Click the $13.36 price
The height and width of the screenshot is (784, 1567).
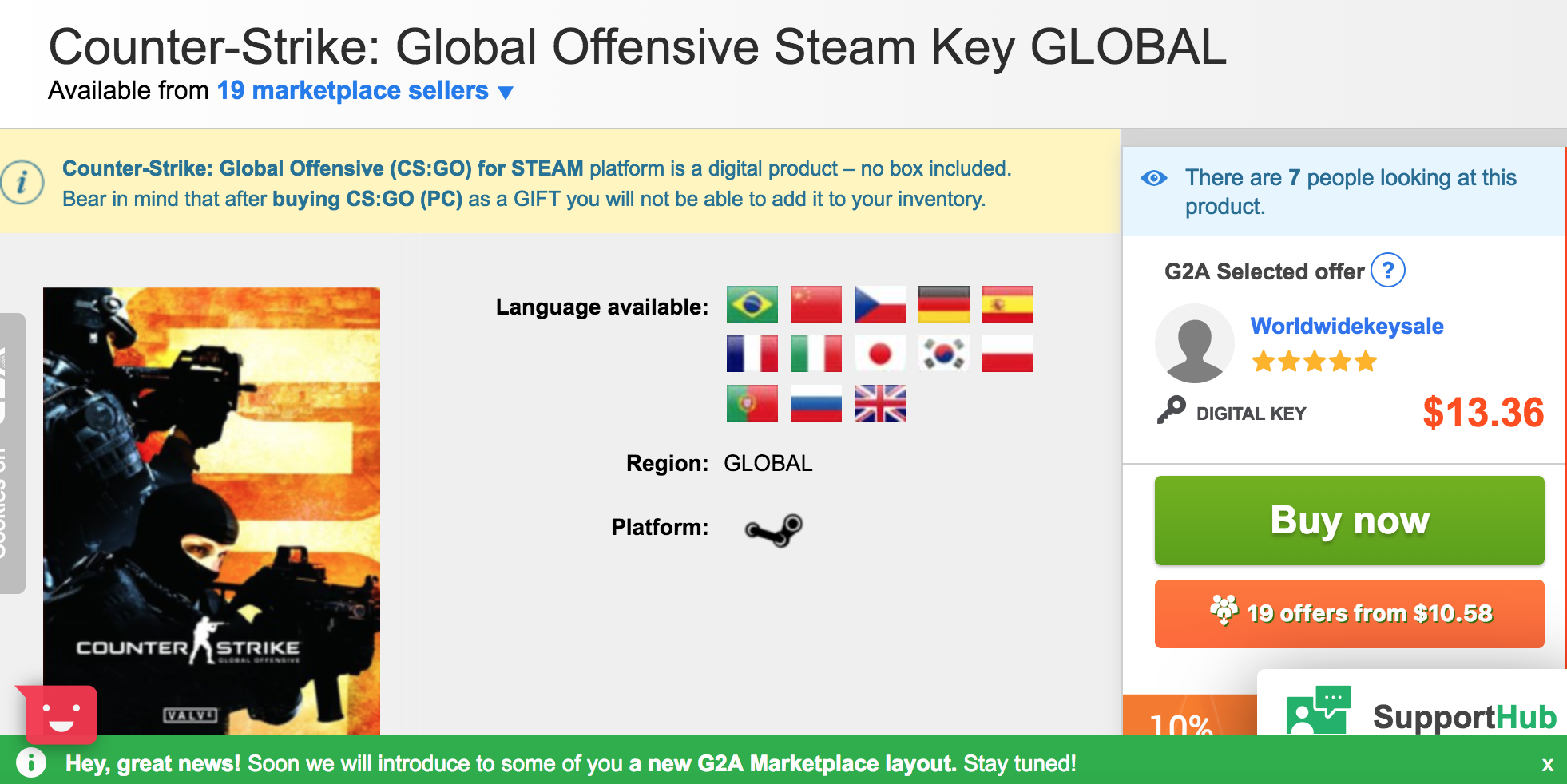(1483, 413)
